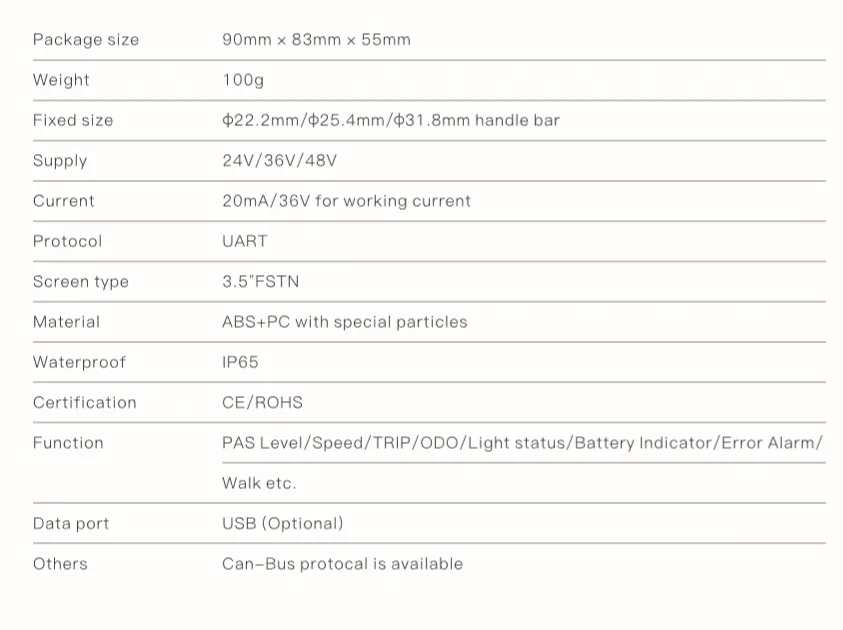Click the USB (Optional) data port value
843x630 pixels.
click(282, 524)
